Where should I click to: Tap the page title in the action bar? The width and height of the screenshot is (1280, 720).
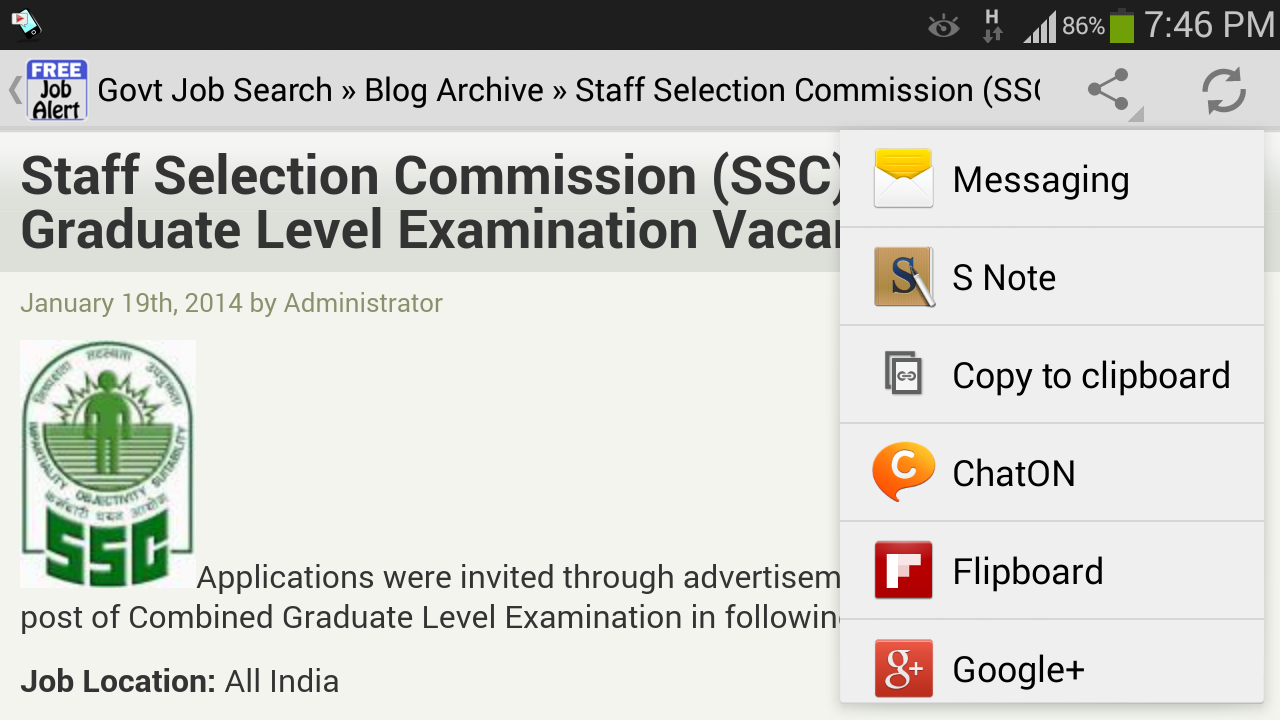tap(568, 90)
